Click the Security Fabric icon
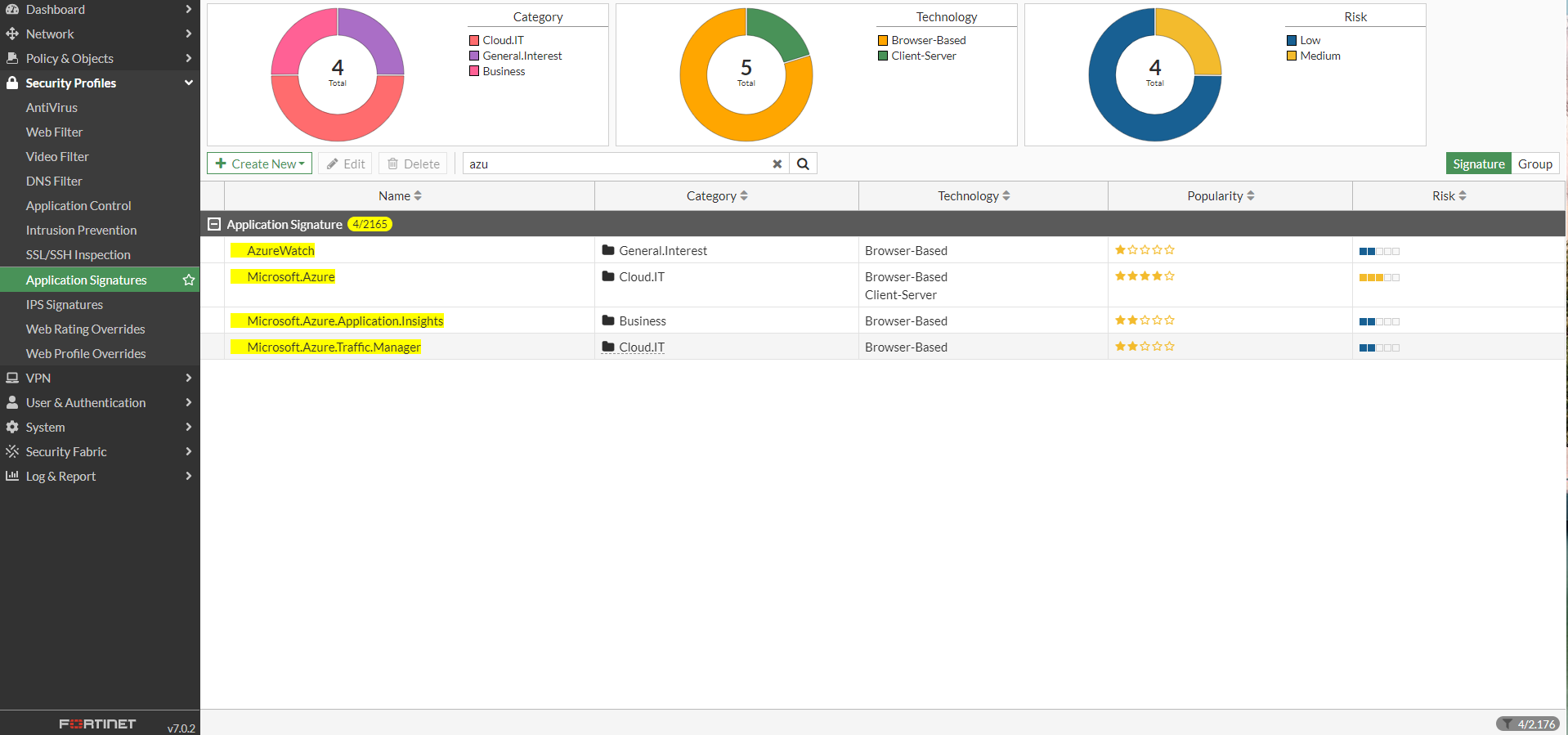Image resolution: width=1568 pixels, height=735 pixels. pyautogui.click(x=12, y=452)
